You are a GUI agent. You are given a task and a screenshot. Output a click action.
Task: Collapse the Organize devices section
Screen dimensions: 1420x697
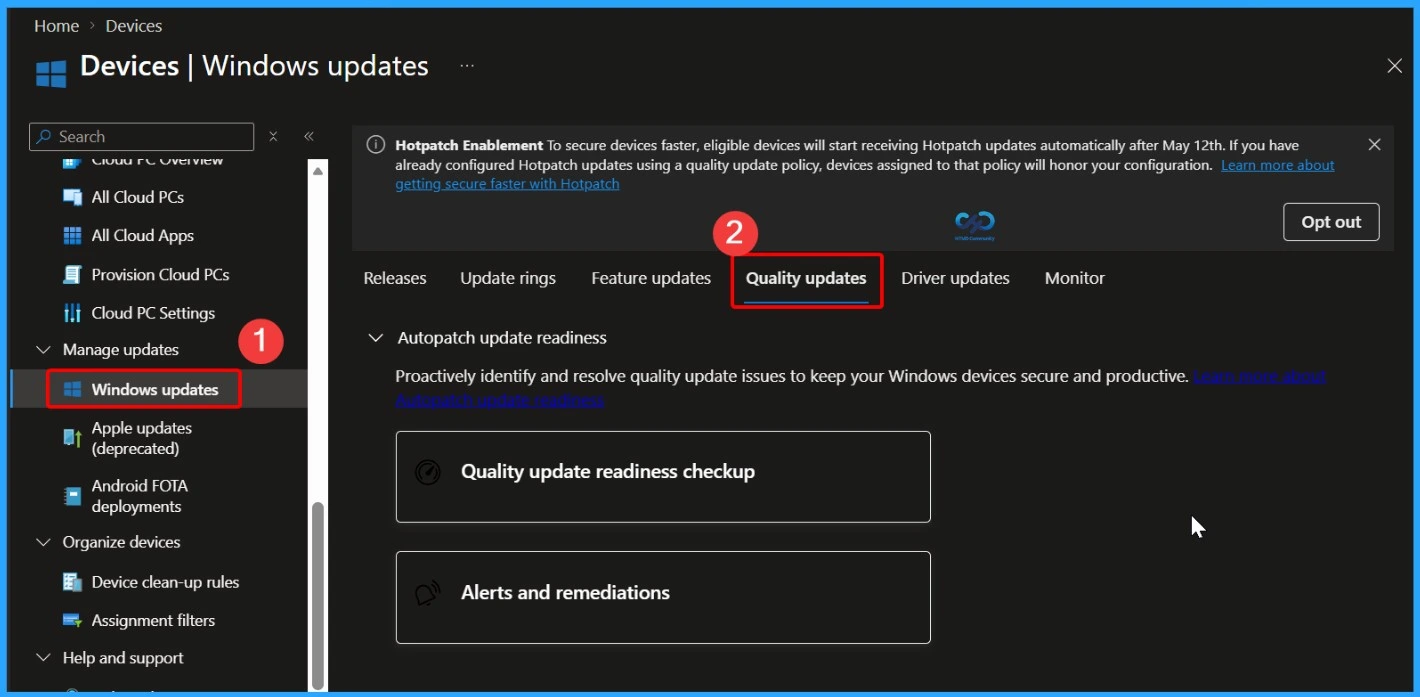pyautogui.click(x=43, y=542)
